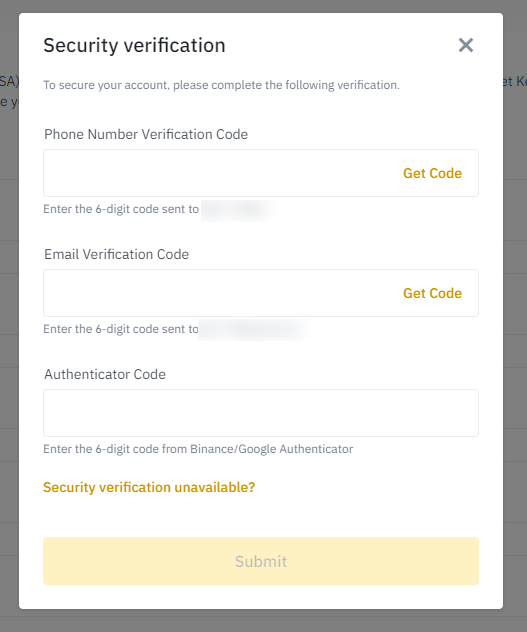The height and width of the screenshot is (632, 527).
Task: Click the Security verification heading
Action: click(134, 45)
